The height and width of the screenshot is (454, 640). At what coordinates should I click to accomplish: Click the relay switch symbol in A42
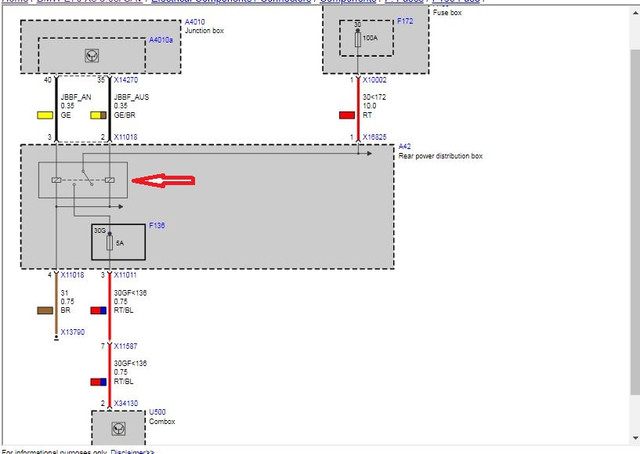tap(83, 180)
